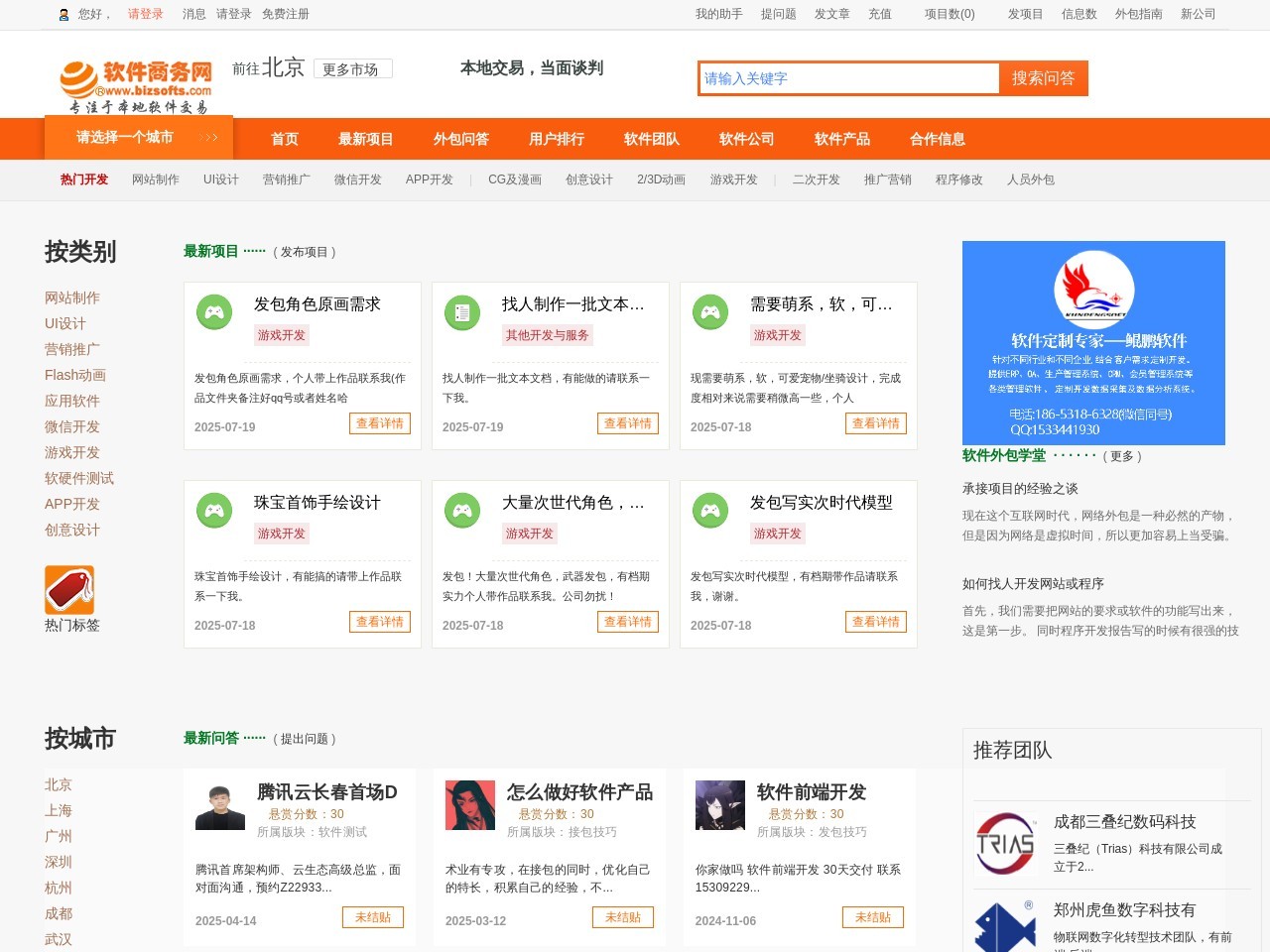Click the person icon beside 您好
Image resolution: width=1270 pixels, height=952 pixels.
(63, 14)
